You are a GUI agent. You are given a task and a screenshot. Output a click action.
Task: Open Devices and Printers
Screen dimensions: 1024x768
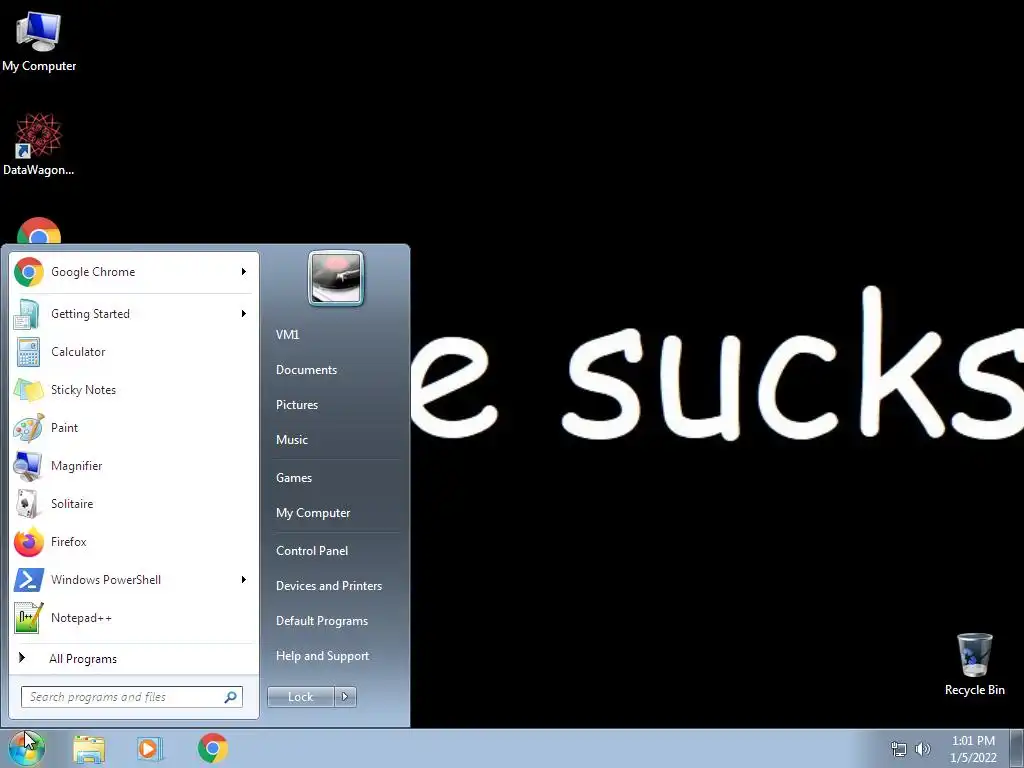tap(329, 586)
